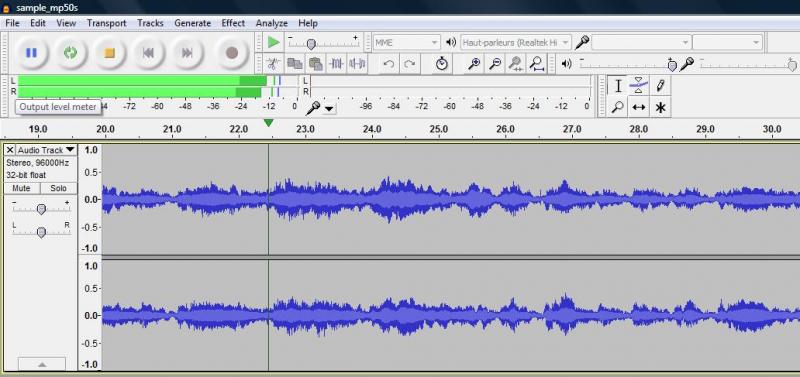Select the Draw pencil tool
Viewport: 800px width, 377px height.
(x=660, y=86)
